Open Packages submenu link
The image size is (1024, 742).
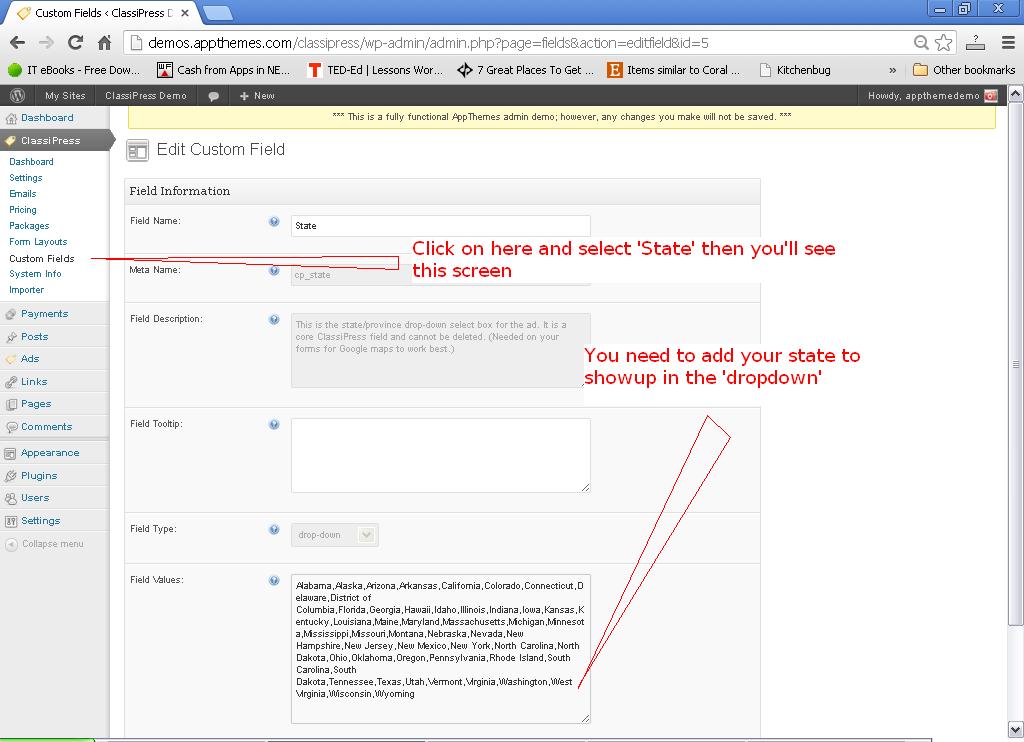[x=29, y=226]
